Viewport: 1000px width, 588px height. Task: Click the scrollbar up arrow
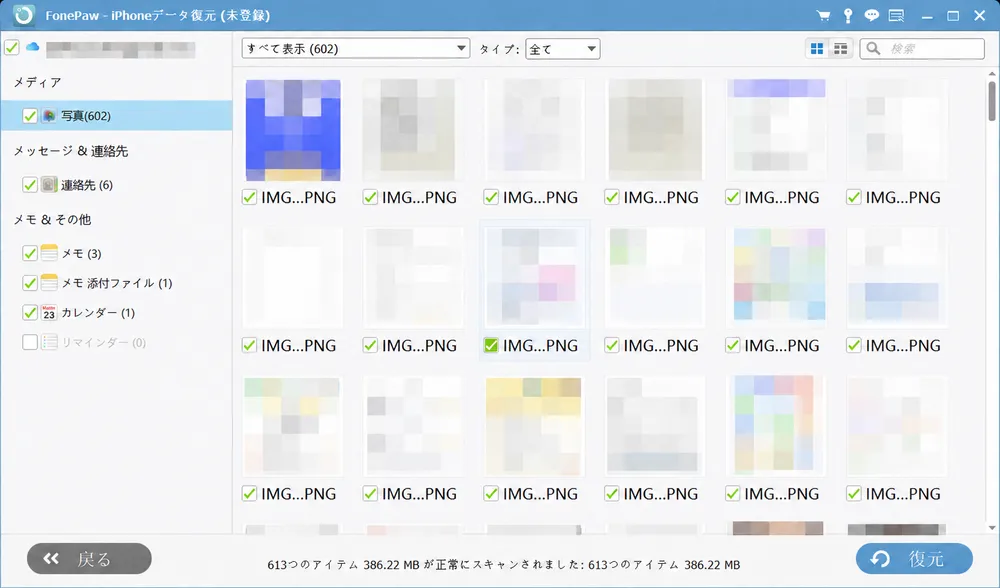[x=992, y=74]
